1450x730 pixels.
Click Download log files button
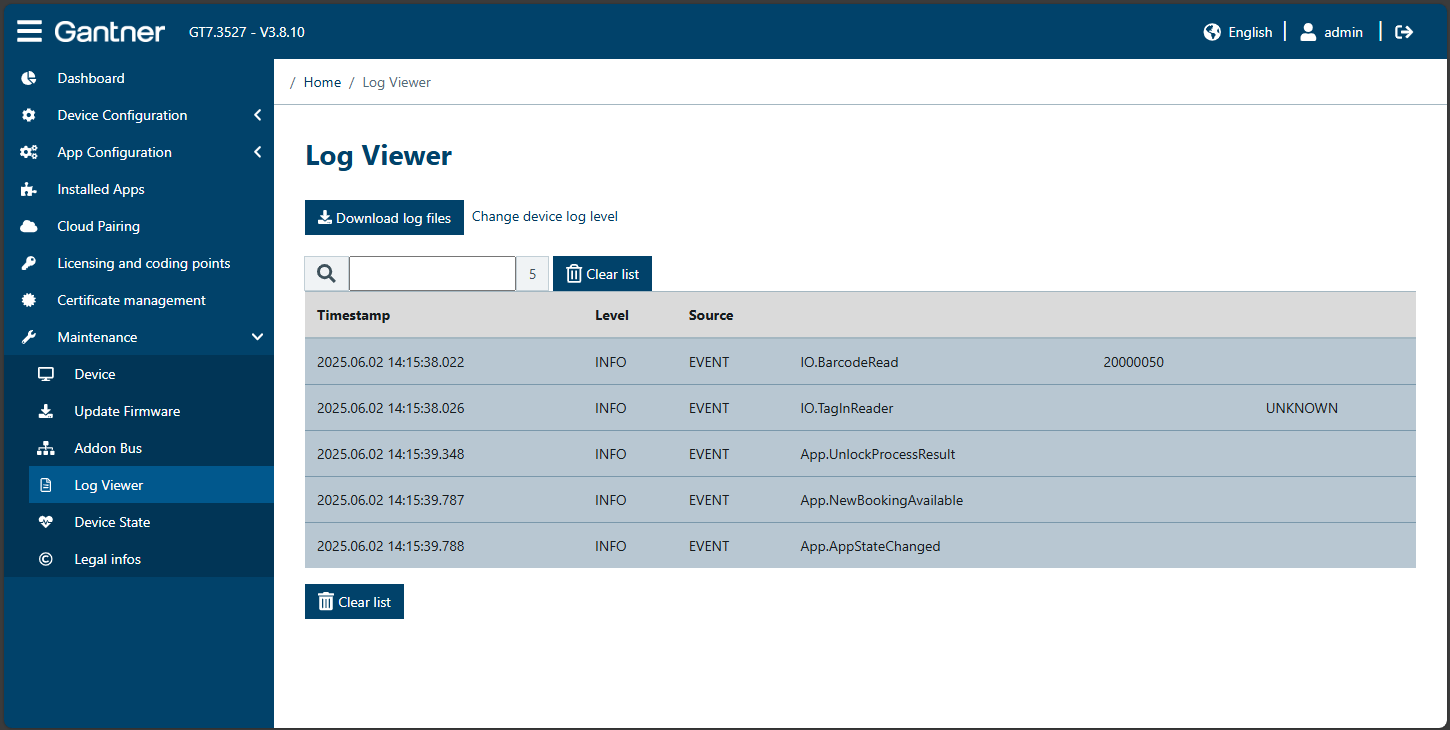(384, 217)
